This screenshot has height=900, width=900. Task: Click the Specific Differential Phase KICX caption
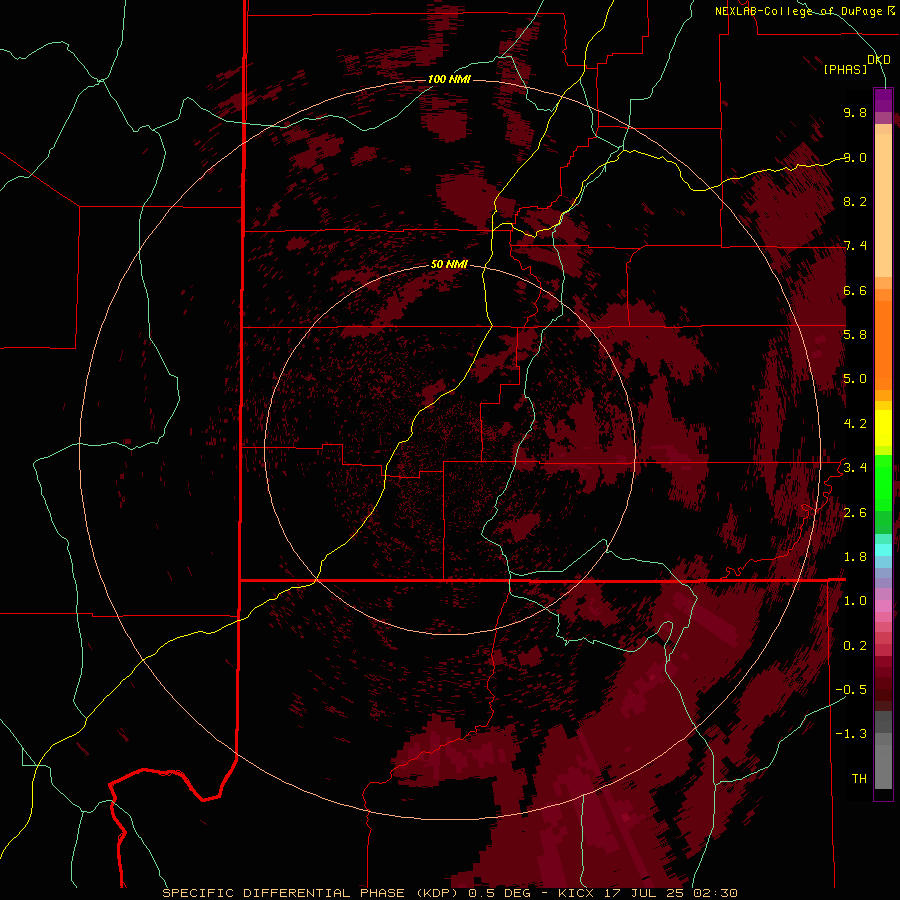coord(450,893)
